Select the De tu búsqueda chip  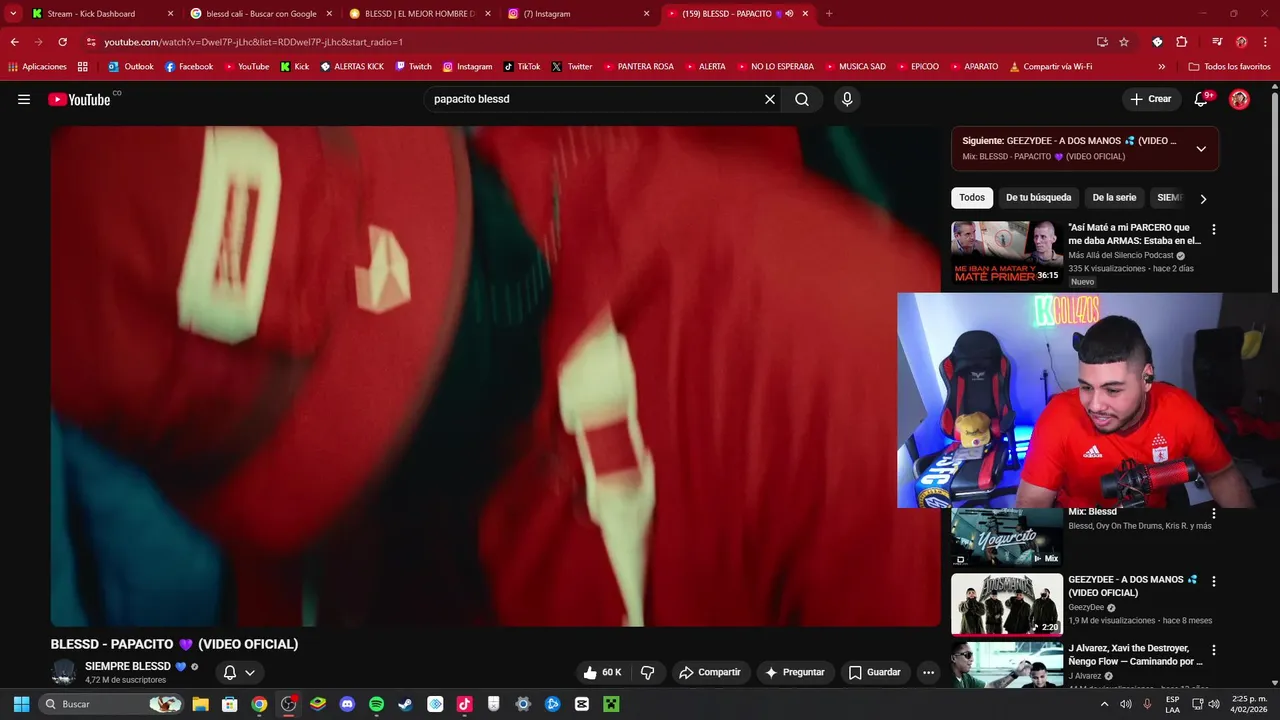(x=1038, y=198)
